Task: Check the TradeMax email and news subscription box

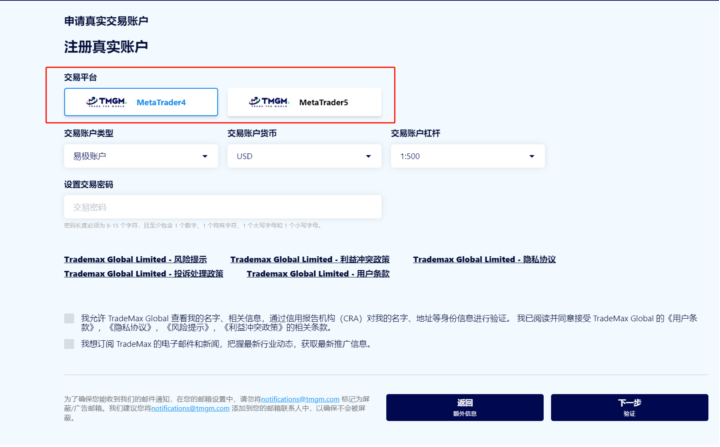Action: [69, 344]
